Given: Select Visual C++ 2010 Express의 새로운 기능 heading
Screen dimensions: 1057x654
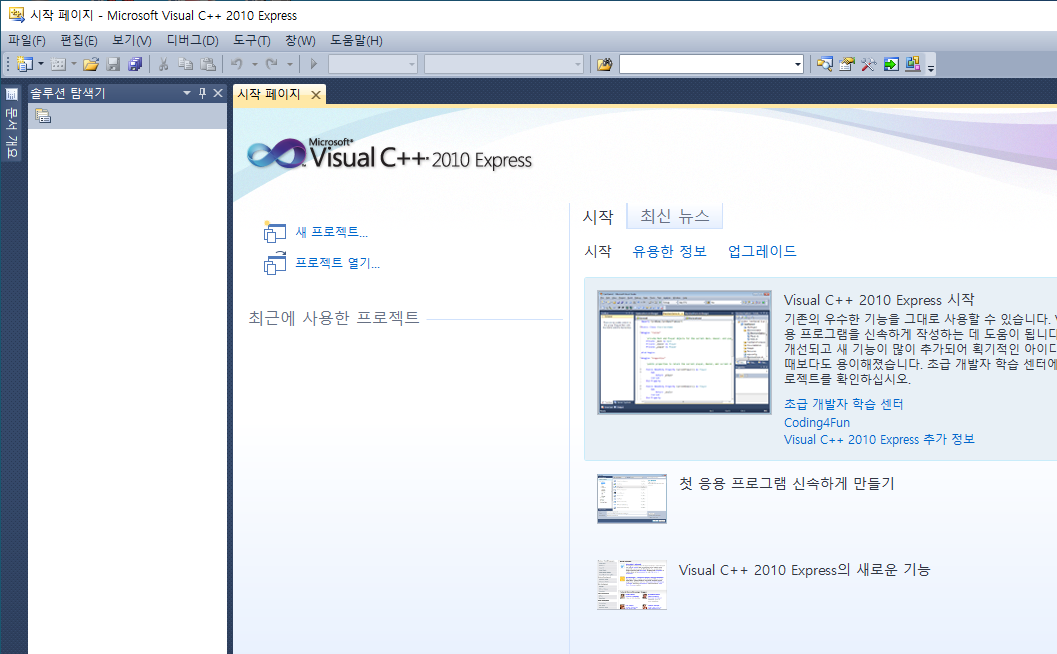Looking at the screenshot, I should 804,570.
